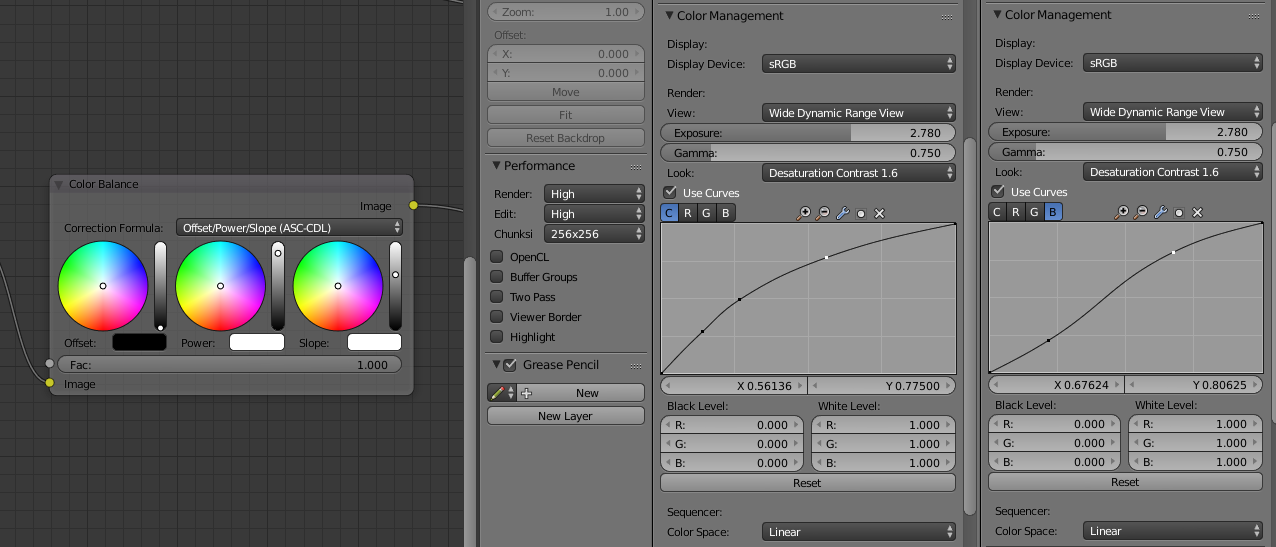The width and height of the screenshot is (1276, 547).
Task: Zoom out on the curve showing Y 0.77500
Action: click(x=823, y=213)
